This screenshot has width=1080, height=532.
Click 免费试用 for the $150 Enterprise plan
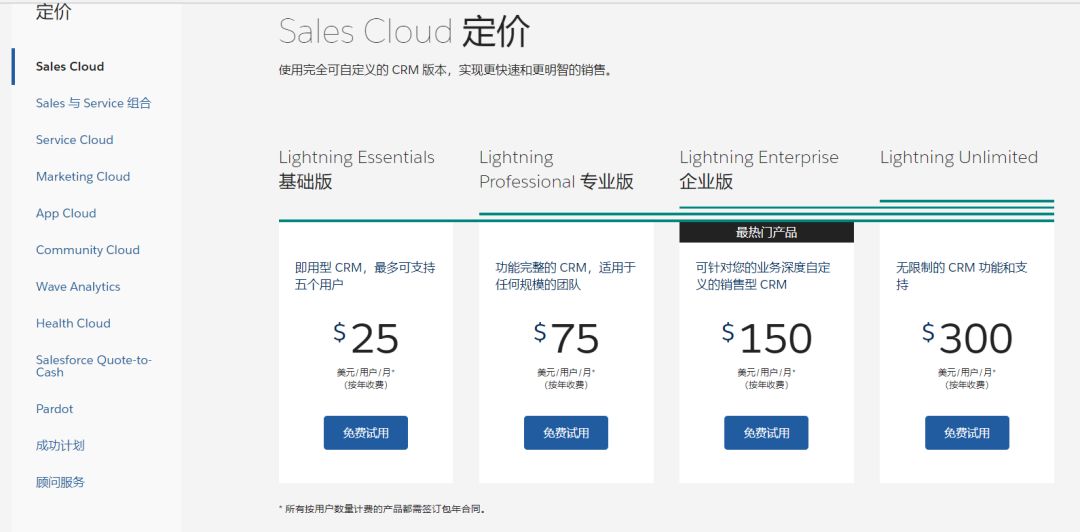click(x=766, y=433)
